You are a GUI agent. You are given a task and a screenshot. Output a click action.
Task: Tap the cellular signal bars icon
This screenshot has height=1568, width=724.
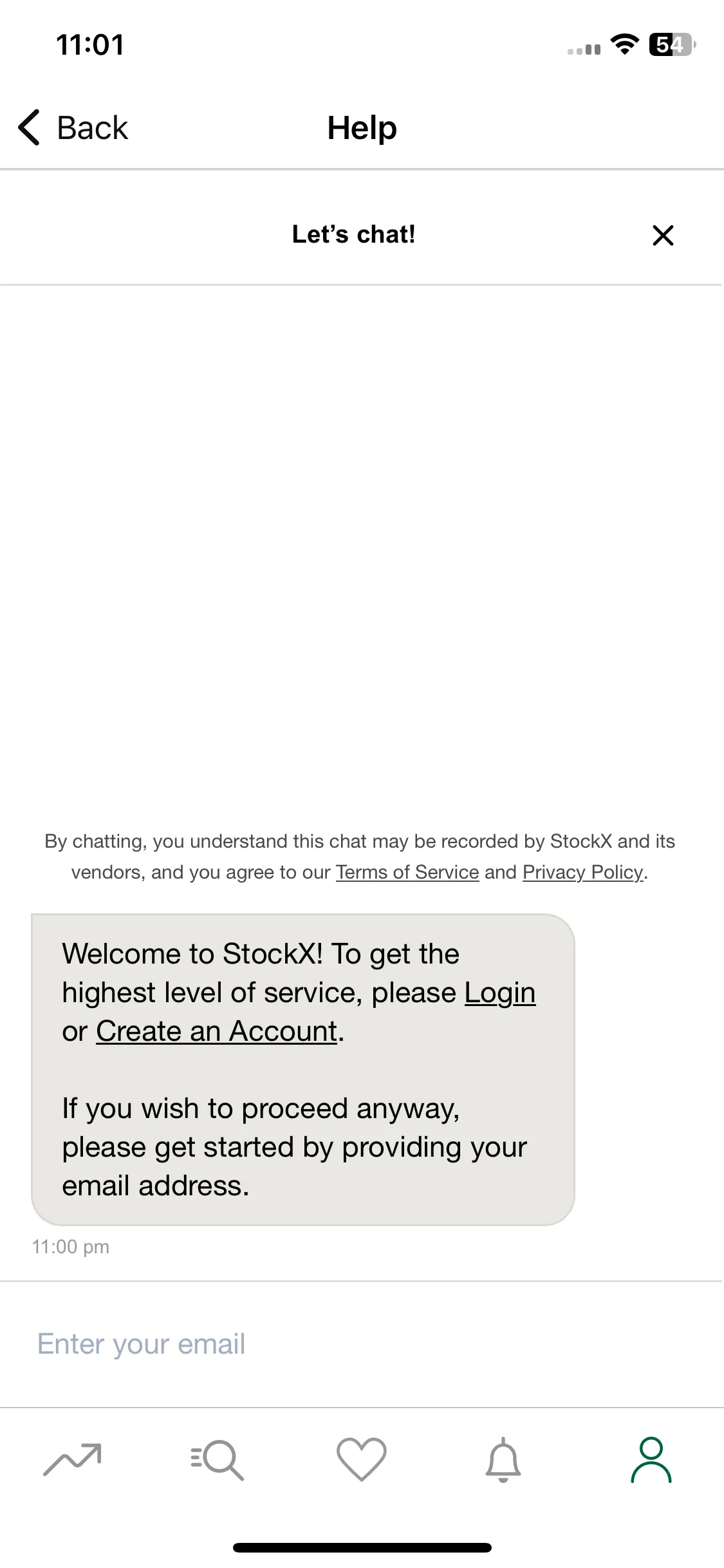point(584,49)
